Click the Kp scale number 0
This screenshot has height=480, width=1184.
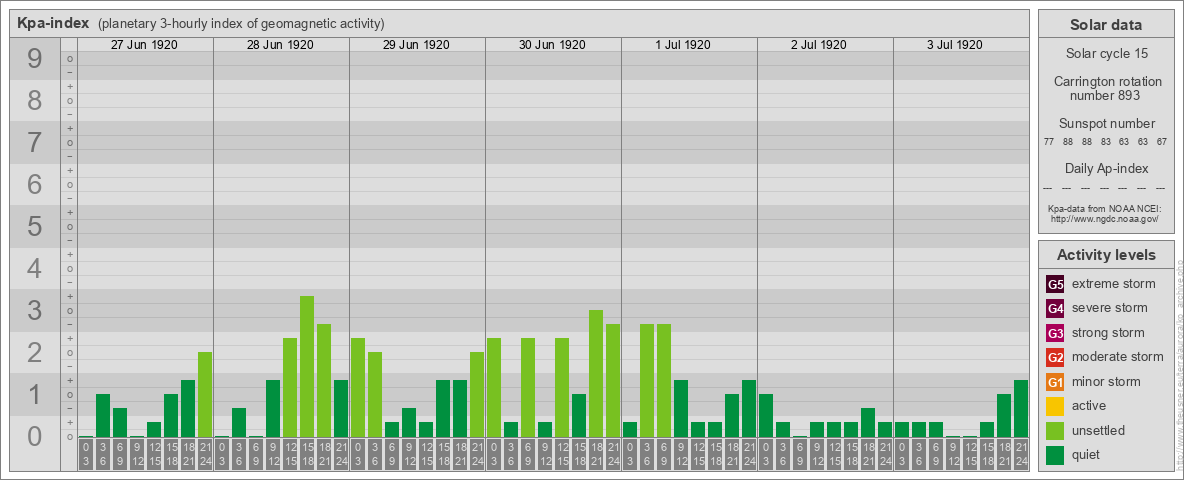pyautogui.click(x=34, y=436)
